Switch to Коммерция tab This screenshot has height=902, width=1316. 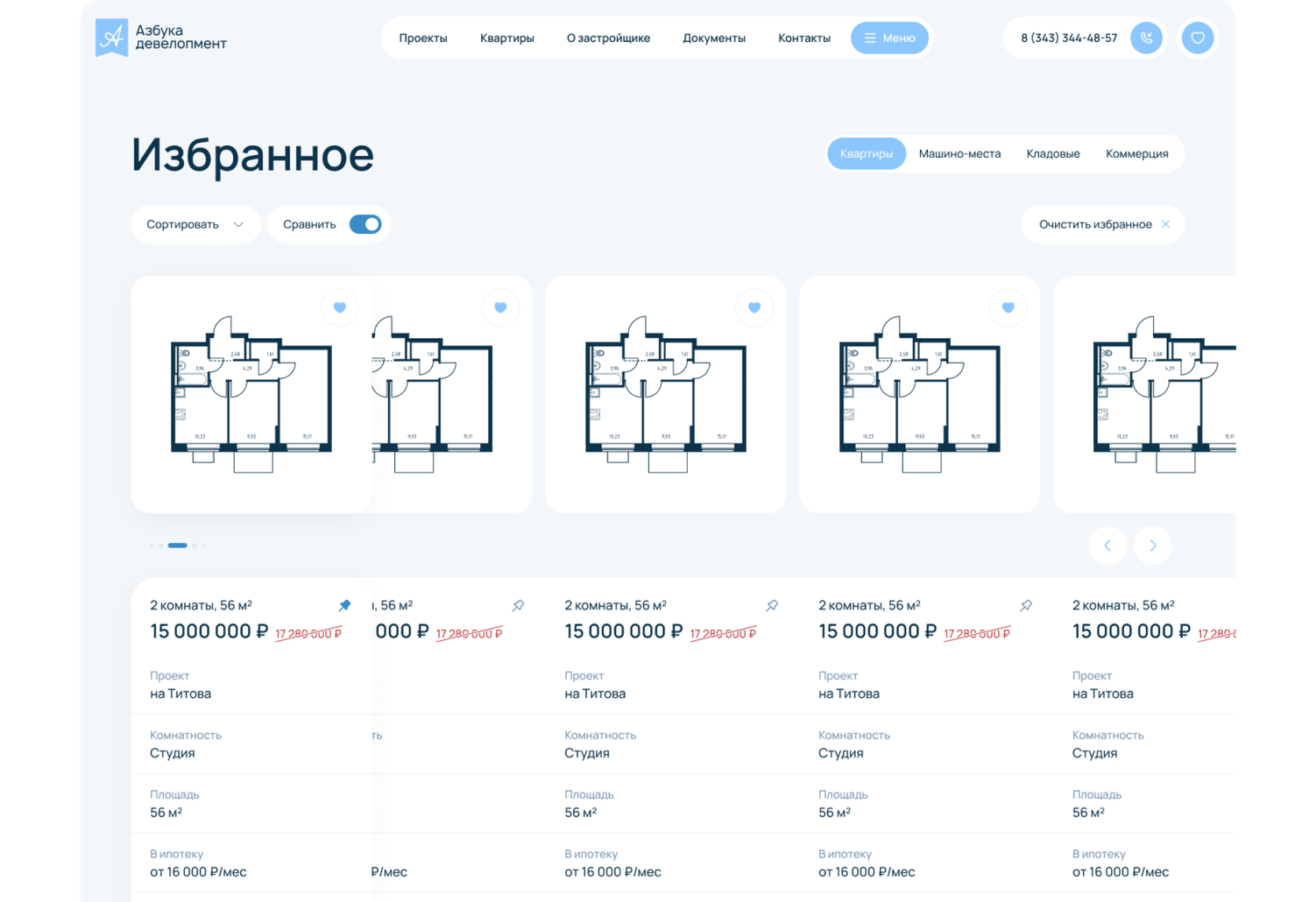[x=1137, y=153]
